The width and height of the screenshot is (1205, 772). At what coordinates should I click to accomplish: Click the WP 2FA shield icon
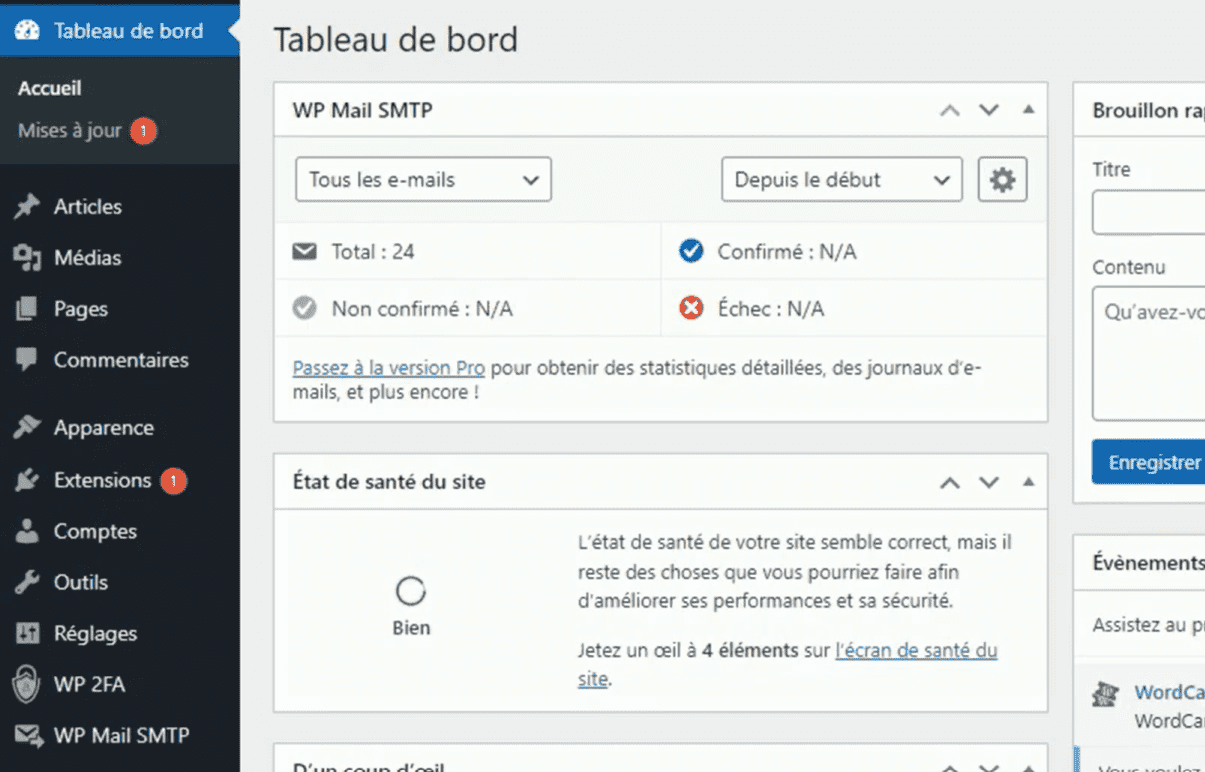pos(27,685)
